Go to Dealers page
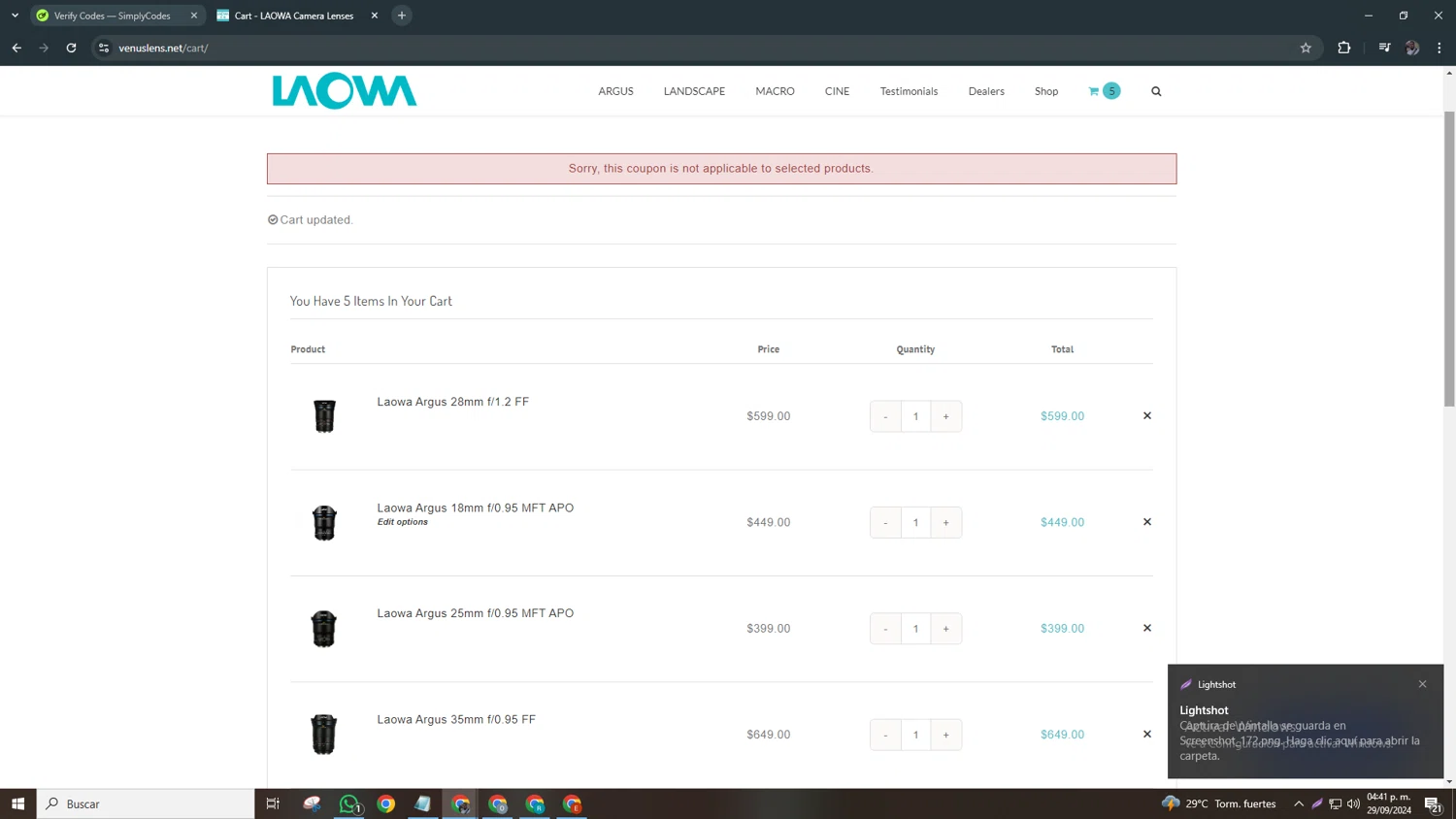This screenshot has width=1456, height=819. 986,91
